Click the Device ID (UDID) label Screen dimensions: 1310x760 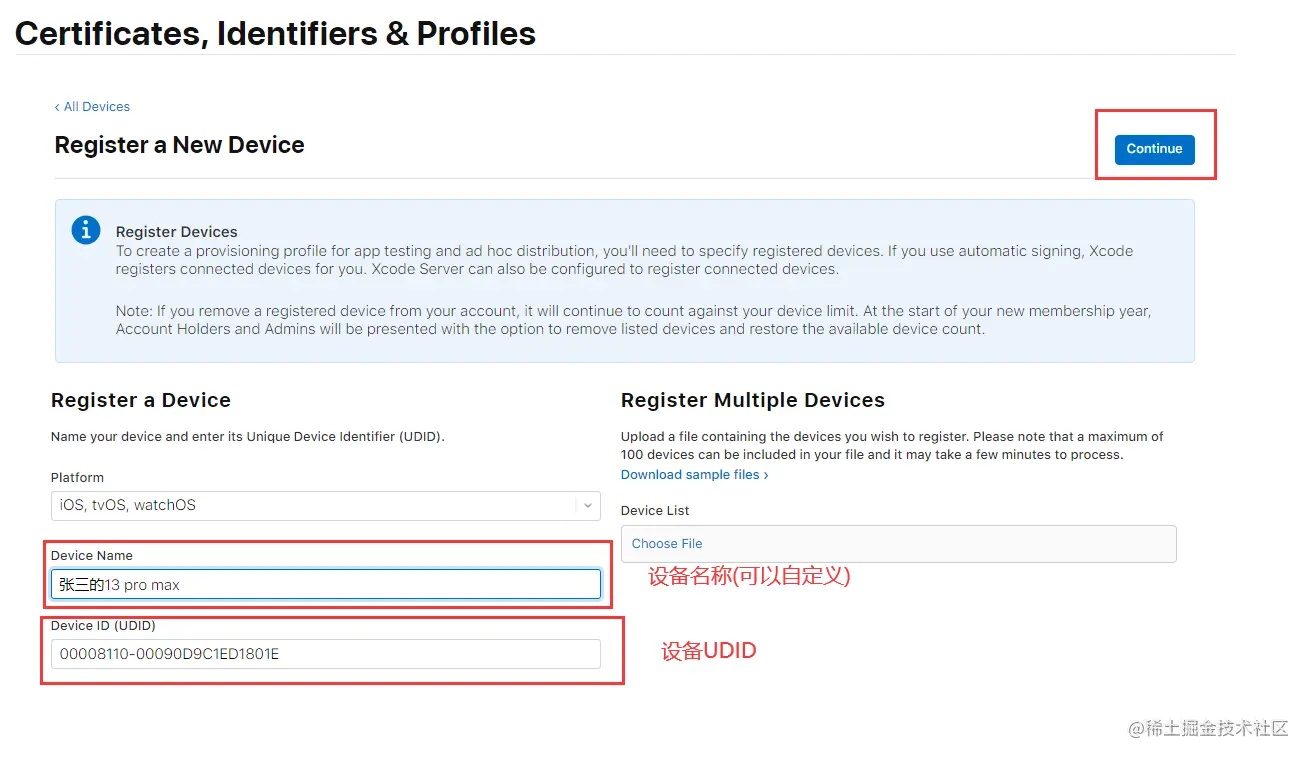pyautogui.click(x=103, y=625)
